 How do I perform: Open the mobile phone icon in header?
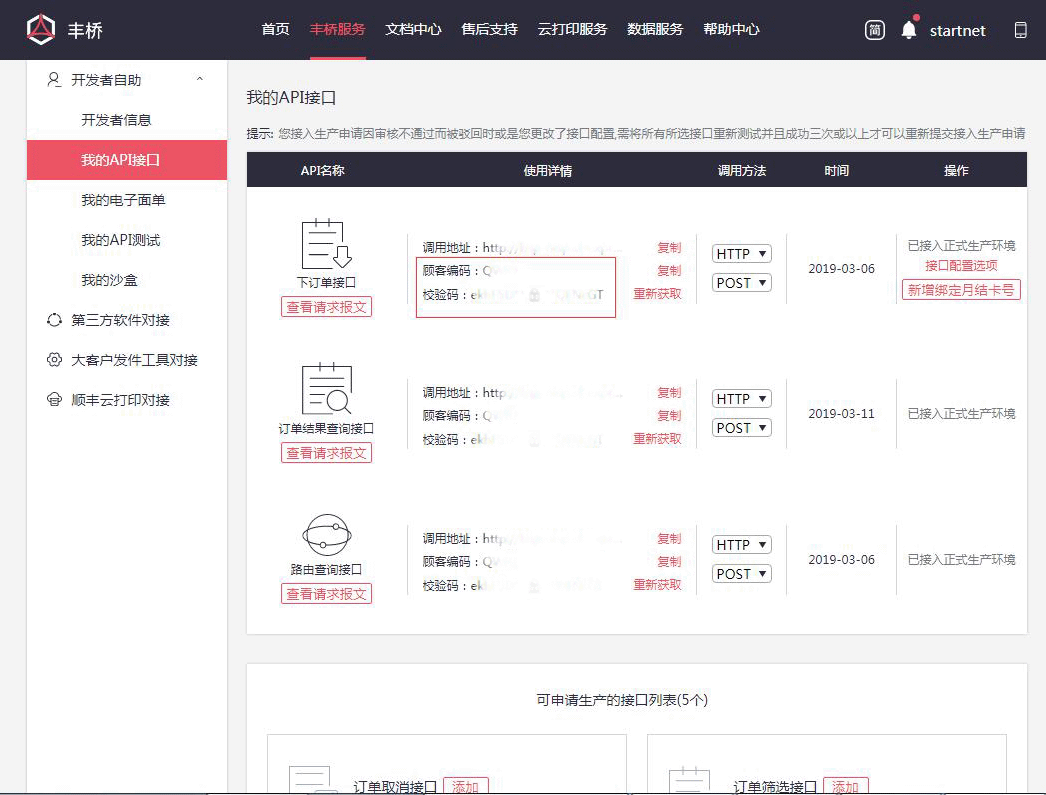[x=1020, y=30]
